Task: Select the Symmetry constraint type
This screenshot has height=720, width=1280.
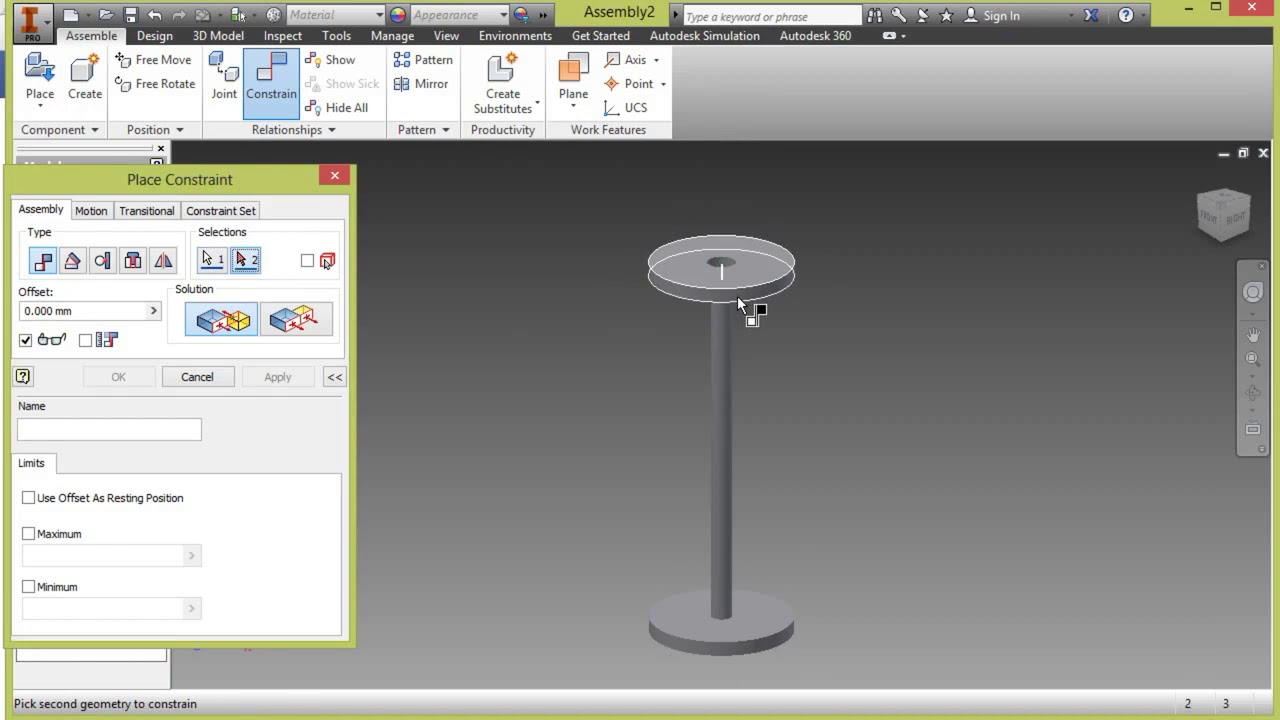Action: point(163,261)
